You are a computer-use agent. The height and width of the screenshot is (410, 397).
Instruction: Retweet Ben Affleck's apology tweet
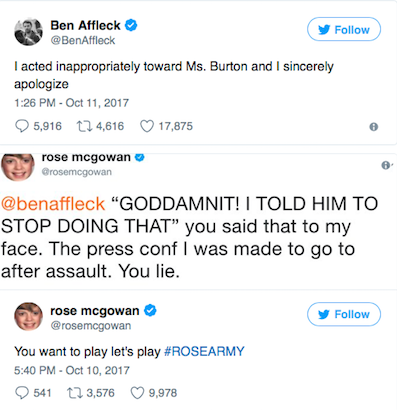click(84, 126)
